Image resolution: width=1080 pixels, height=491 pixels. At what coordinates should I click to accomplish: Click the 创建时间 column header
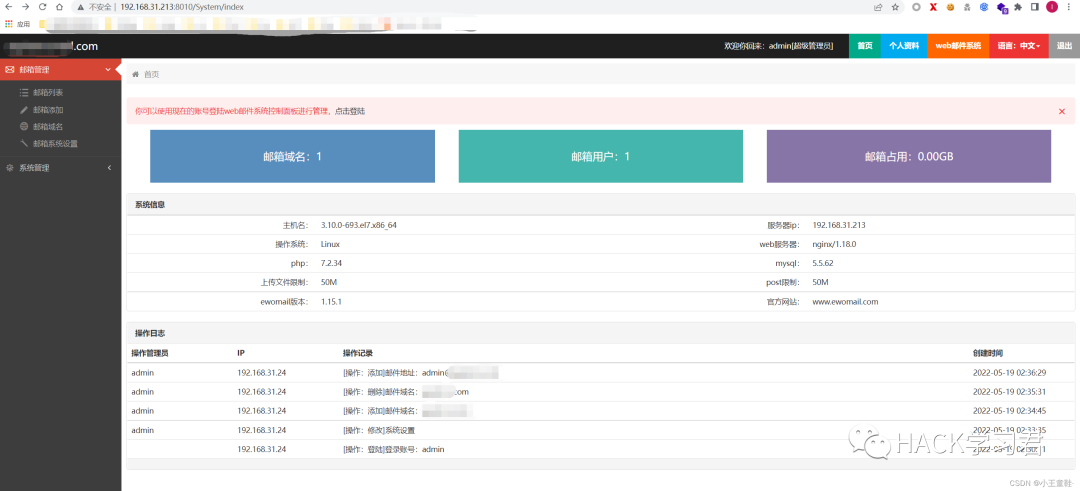(988, 353)
